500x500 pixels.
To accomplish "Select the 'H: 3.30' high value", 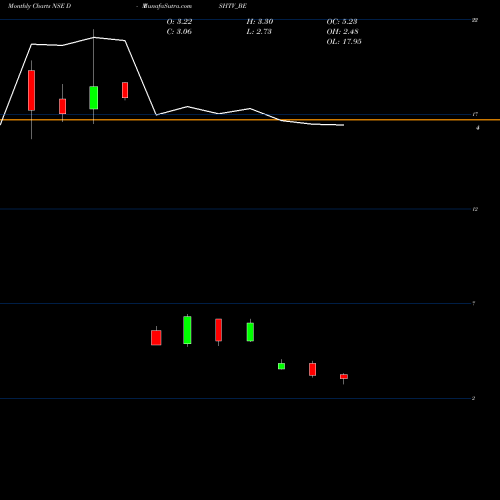I will (260, 22).
